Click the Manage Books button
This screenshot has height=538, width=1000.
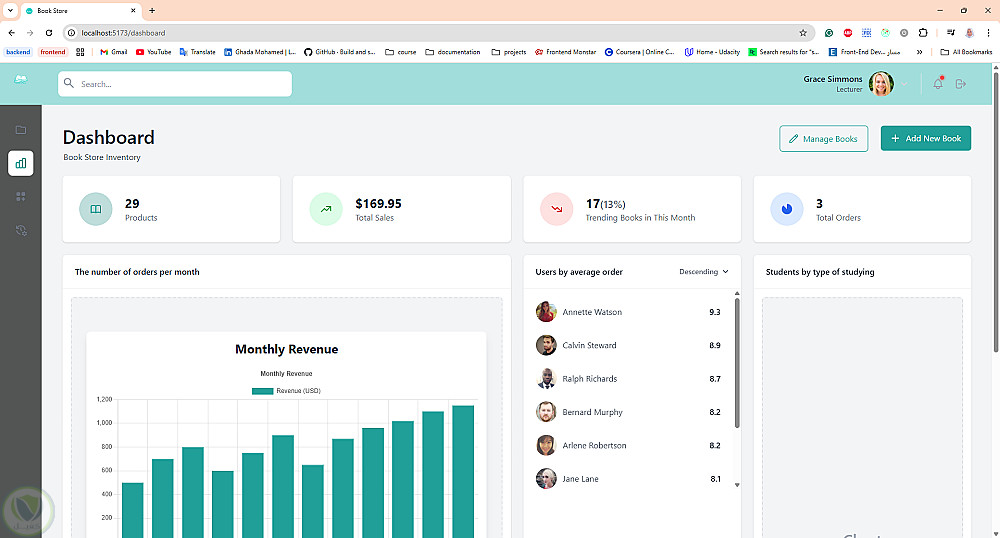[823, 138]
